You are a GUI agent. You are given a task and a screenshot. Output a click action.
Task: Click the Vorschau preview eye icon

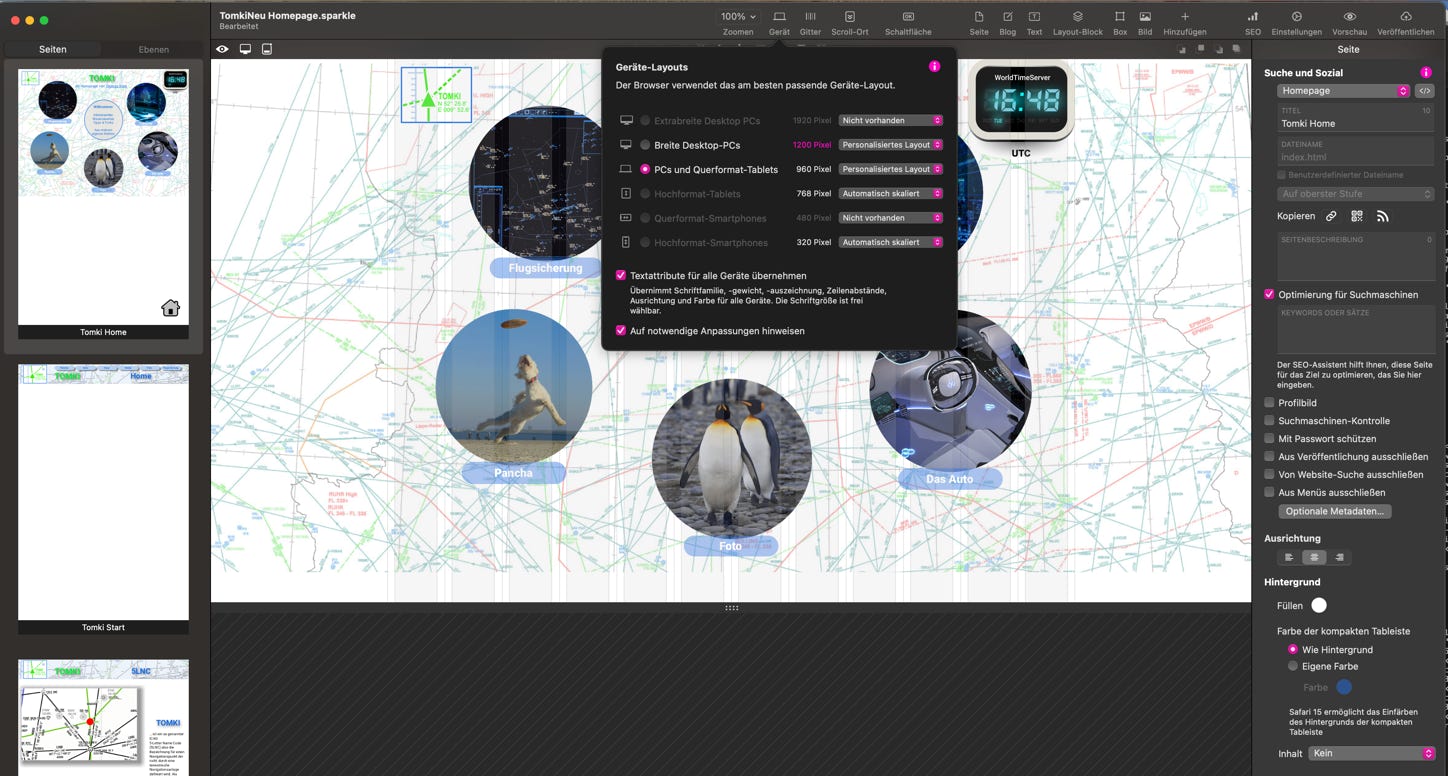pos(1349,17)
